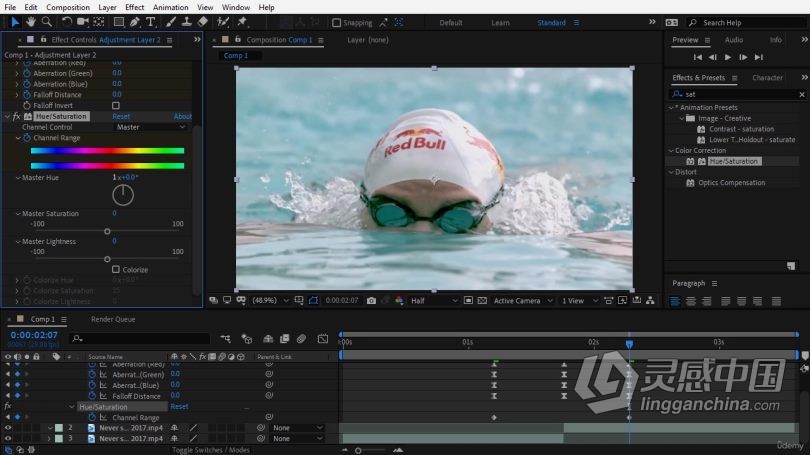Select the Clone Stamp tool
This screenshot has height=455, width=810.
[186, 22]
